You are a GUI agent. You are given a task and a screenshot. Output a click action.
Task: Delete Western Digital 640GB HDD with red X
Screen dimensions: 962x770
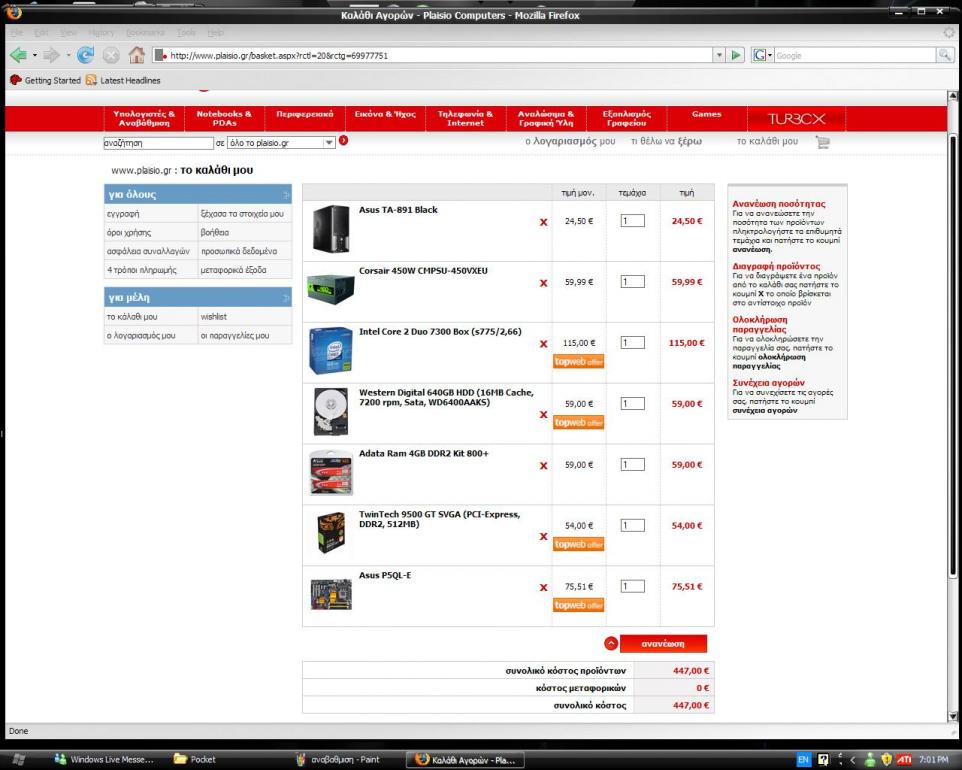coord(544,415)
